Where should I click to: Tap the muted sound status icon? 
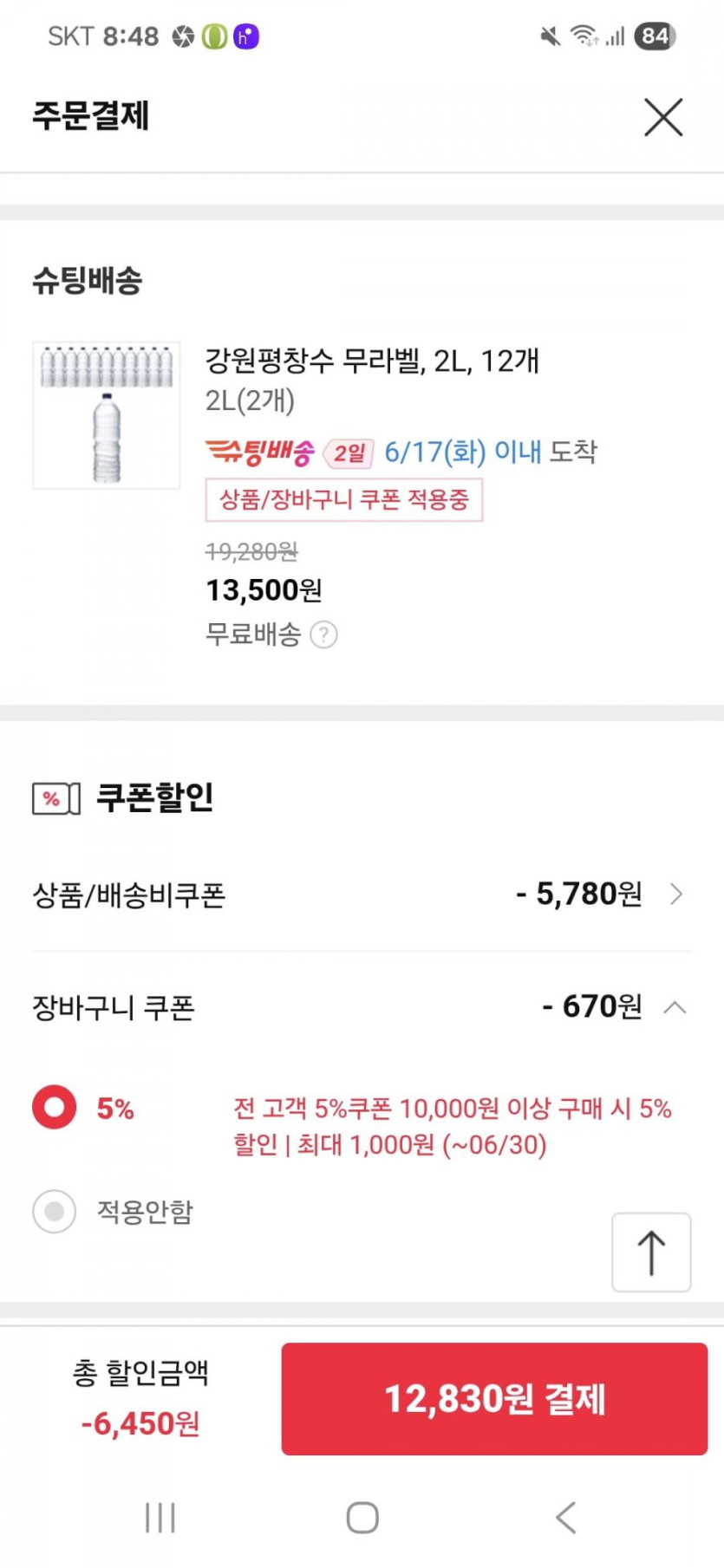550,36
